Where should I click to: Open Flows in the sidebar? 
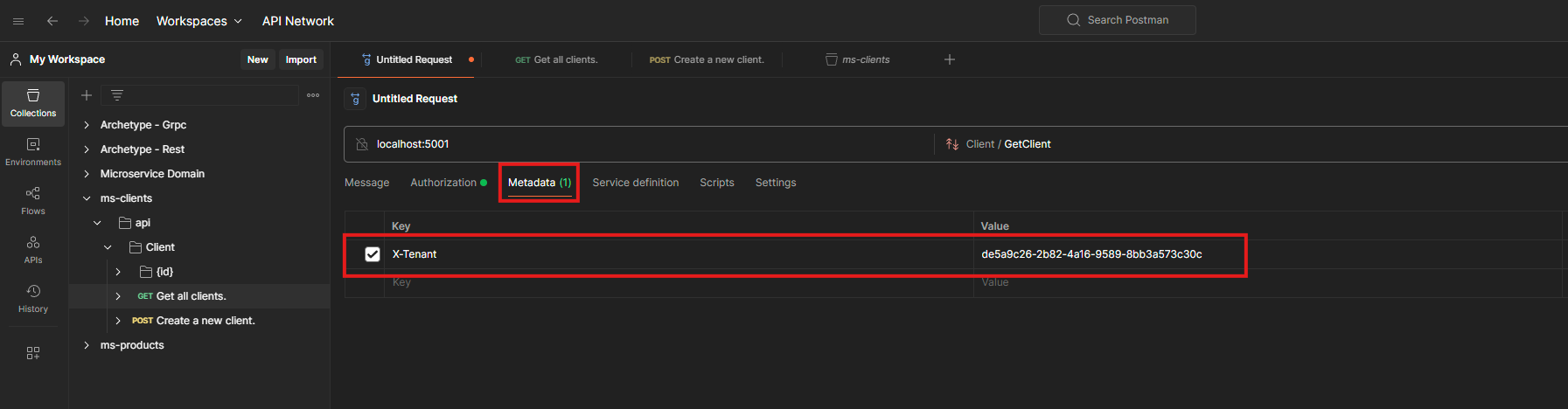click(33, 201)
